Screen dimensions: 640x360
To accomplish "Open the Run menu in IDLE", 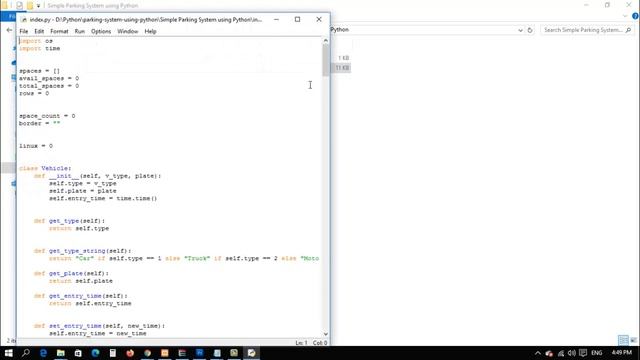I will pyautogui.click(x=80, y=31).
